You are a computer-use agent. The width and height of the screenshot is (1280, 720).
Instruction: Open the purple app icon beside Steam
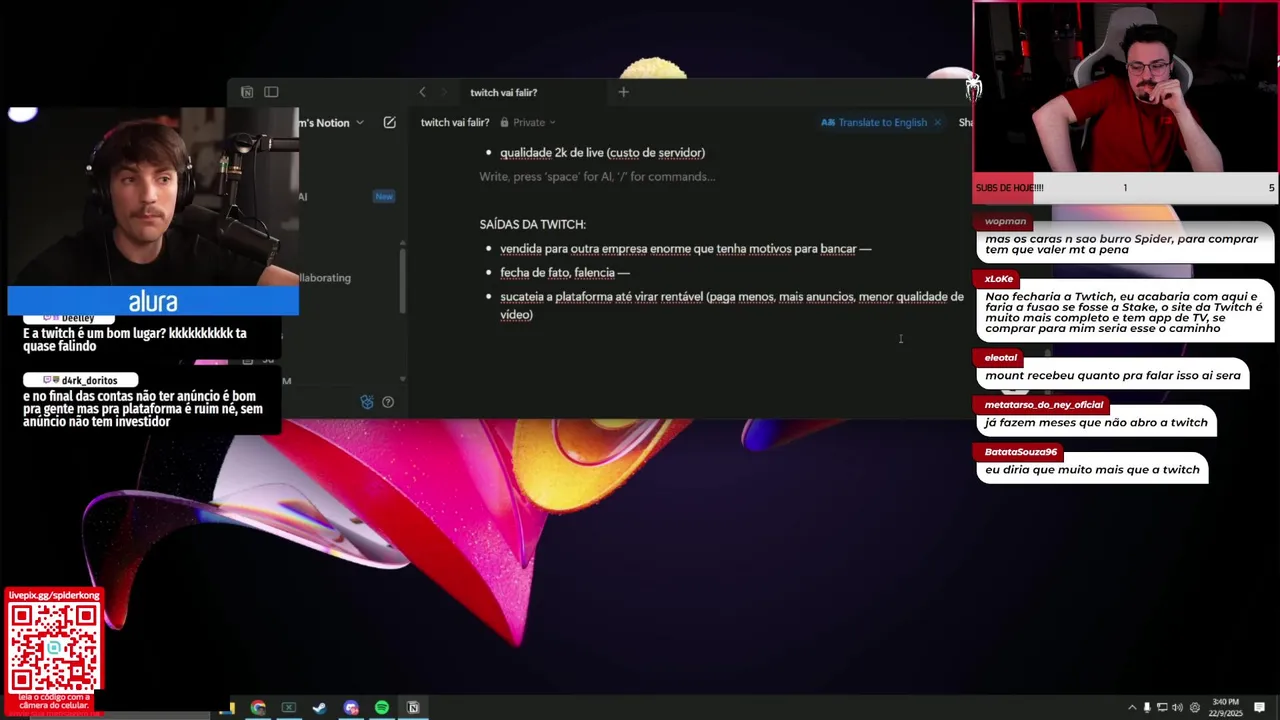click(351, 707)
